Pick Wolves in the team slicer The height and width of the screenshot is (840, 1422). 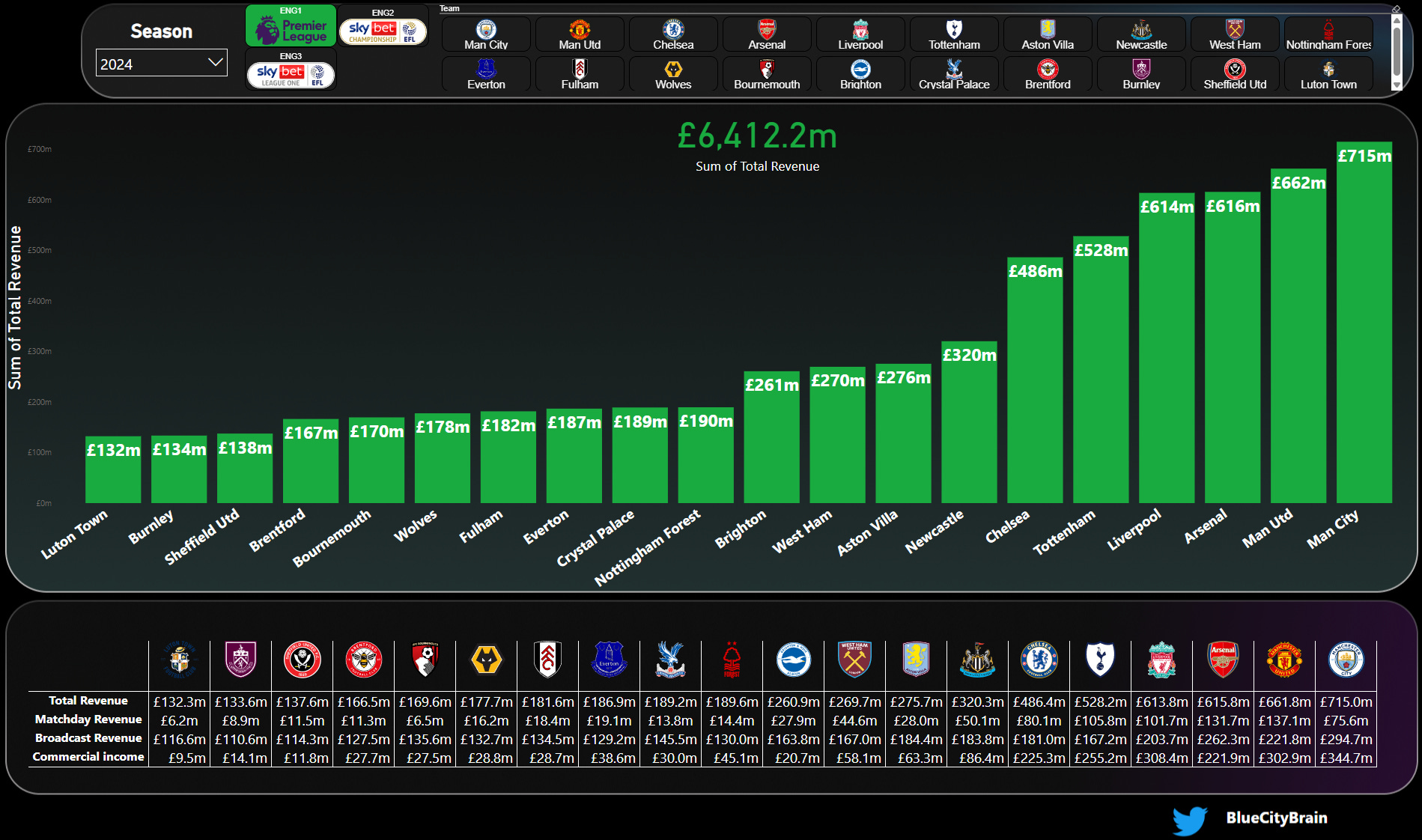pyautogui.click(x=673, y=74)
